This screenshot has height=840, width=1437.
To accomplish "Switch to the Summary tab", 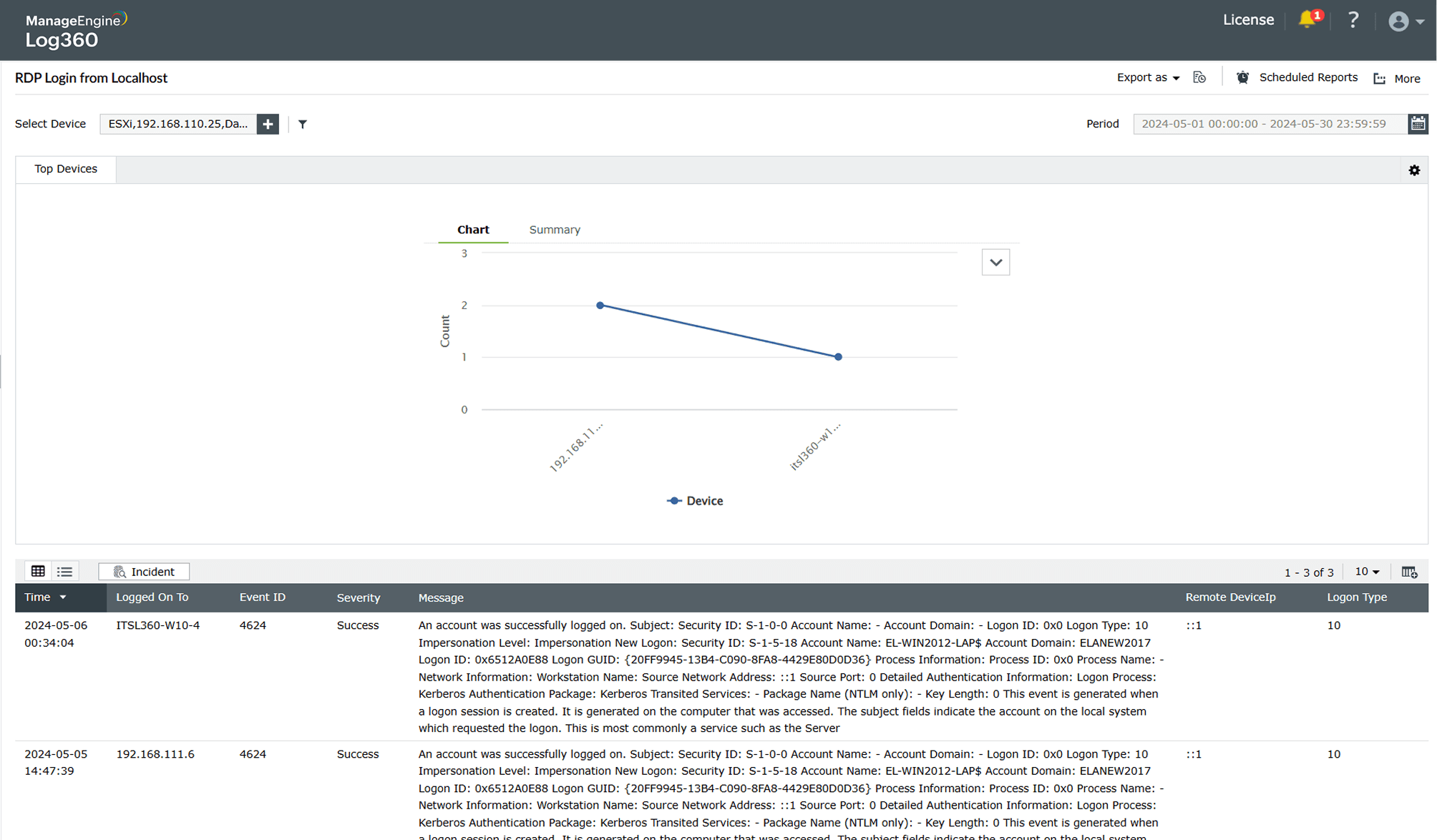I will [555, 230].
